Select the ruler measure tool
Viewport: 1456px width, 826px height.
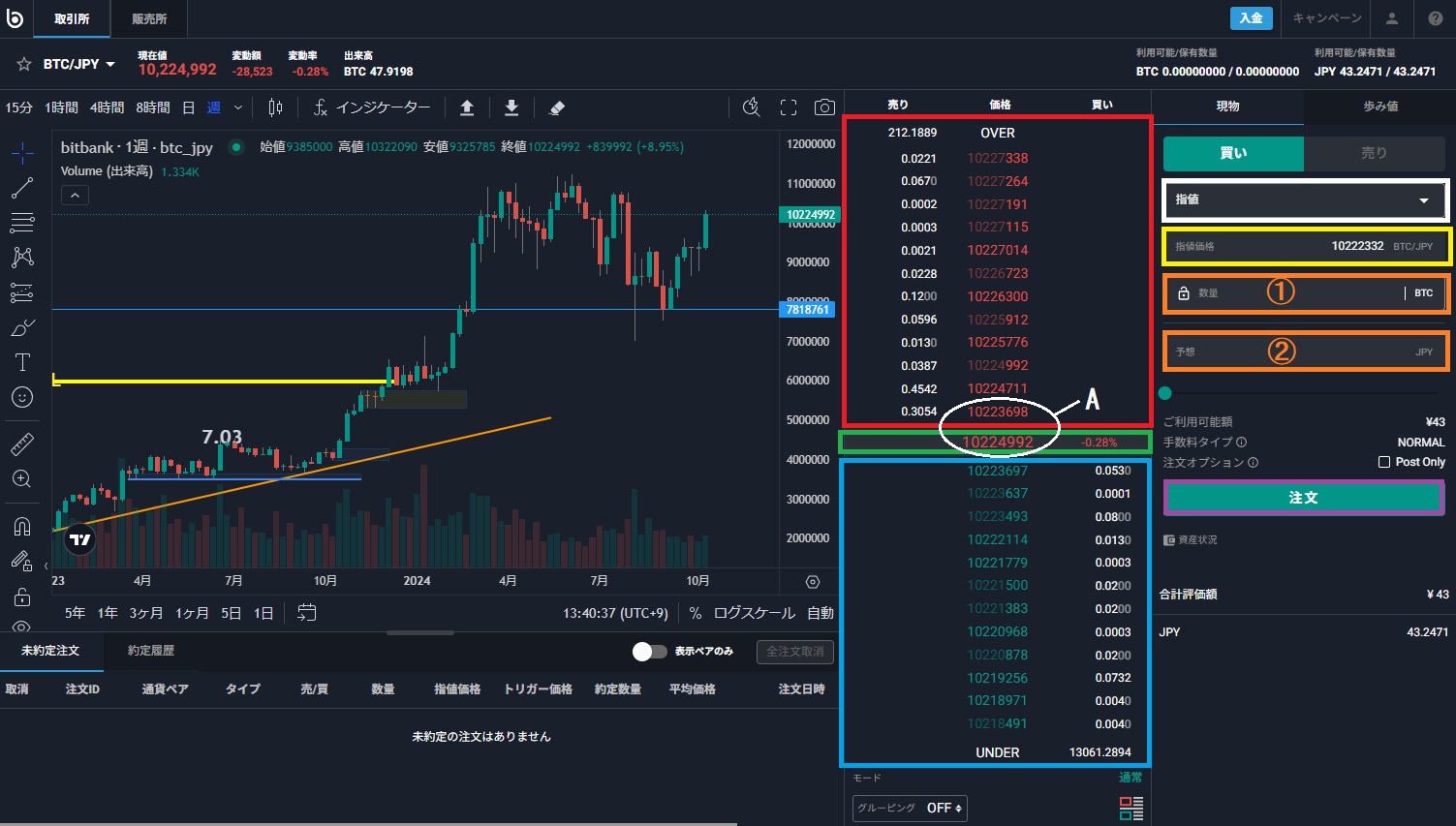(x=22, y=444)
